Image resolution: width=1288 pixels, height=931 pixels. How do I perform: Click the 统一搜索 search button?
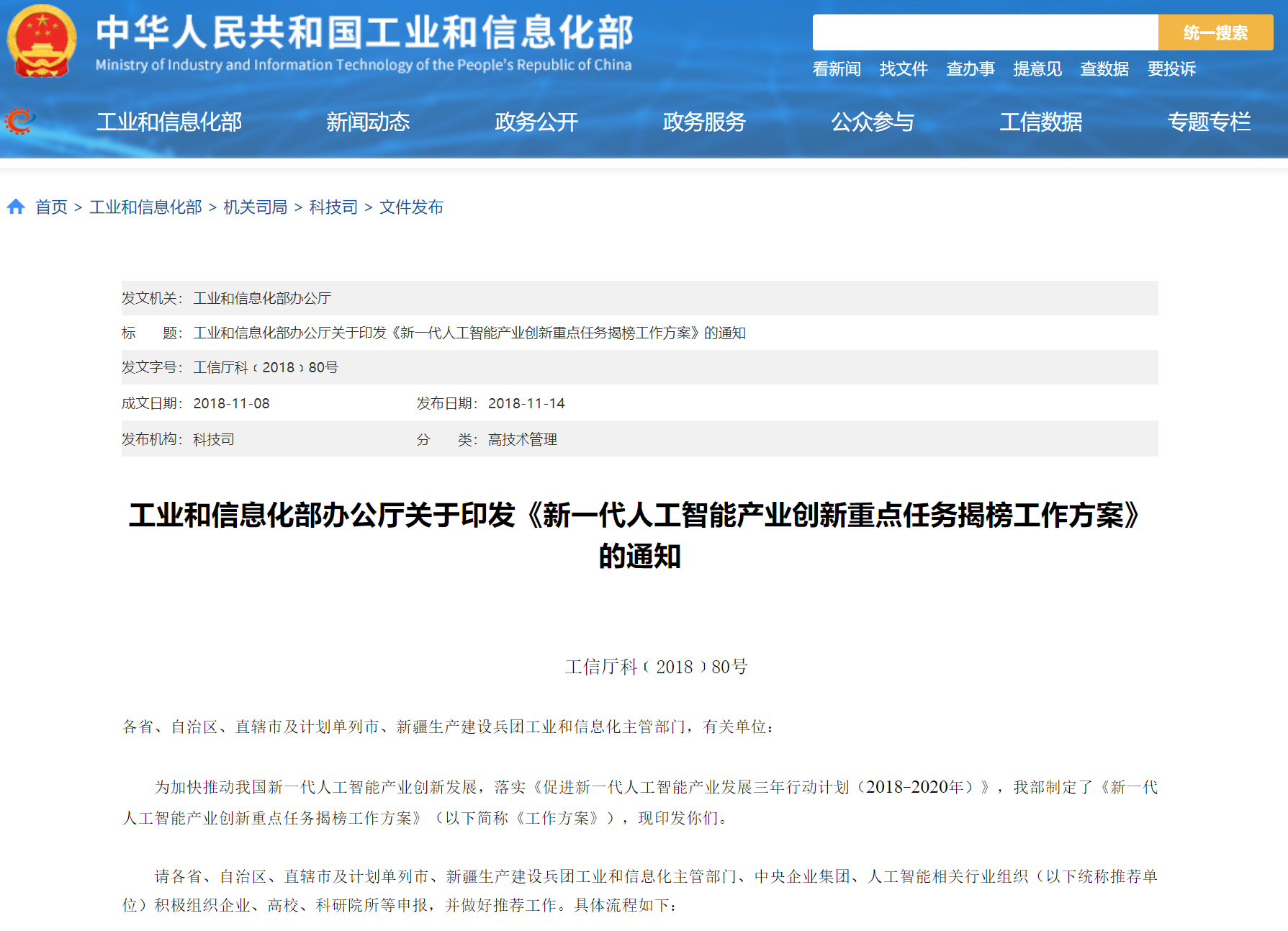point(1215,32)
